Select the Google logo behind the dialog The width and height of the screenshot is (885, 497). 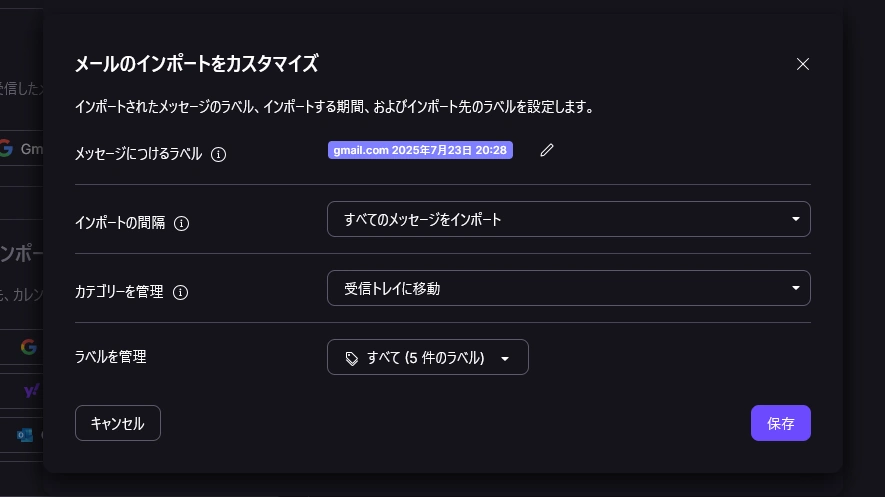(28, 346)
